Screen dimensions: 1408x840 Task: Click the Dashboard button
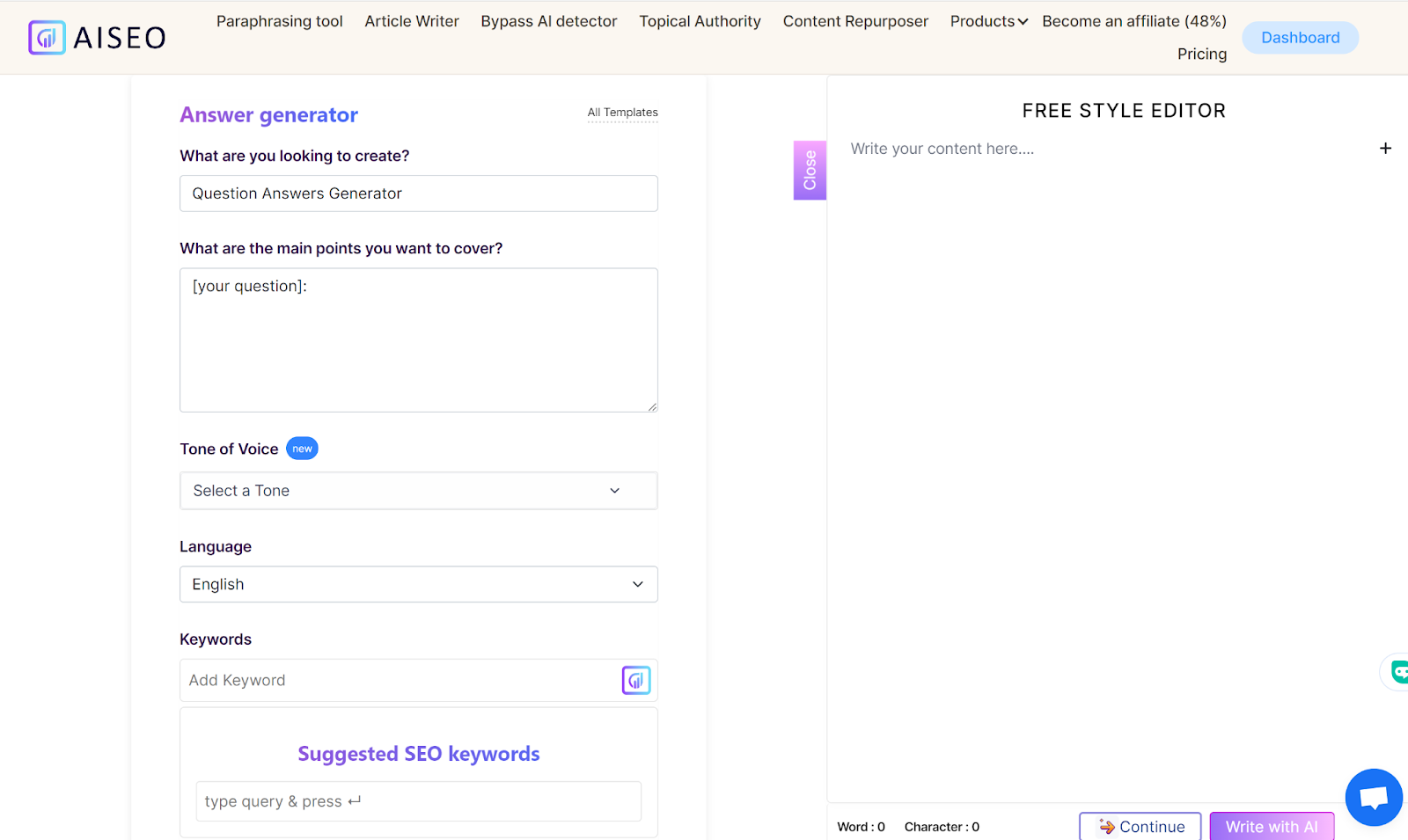click(1300, 38)
